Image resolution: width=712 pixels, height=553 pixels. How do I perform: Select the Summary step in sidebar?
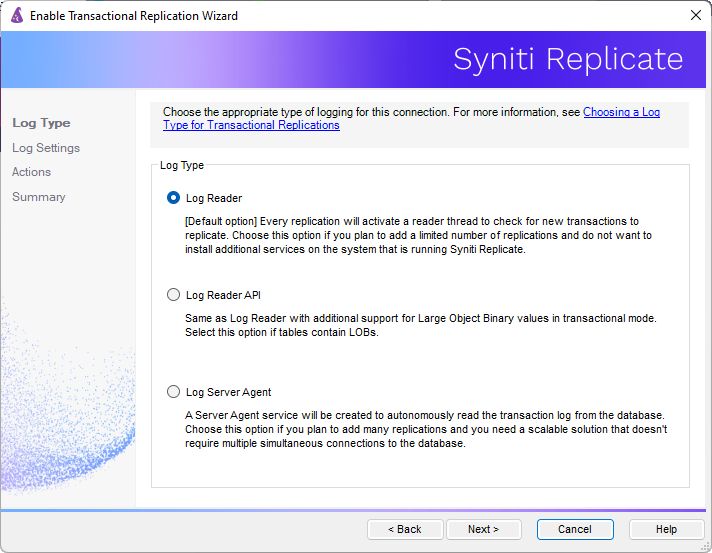39,197
